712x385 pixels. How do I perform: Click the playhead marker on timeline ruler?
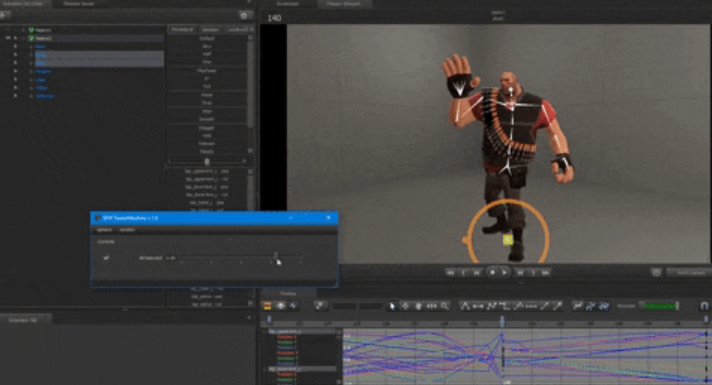point(502,321)
